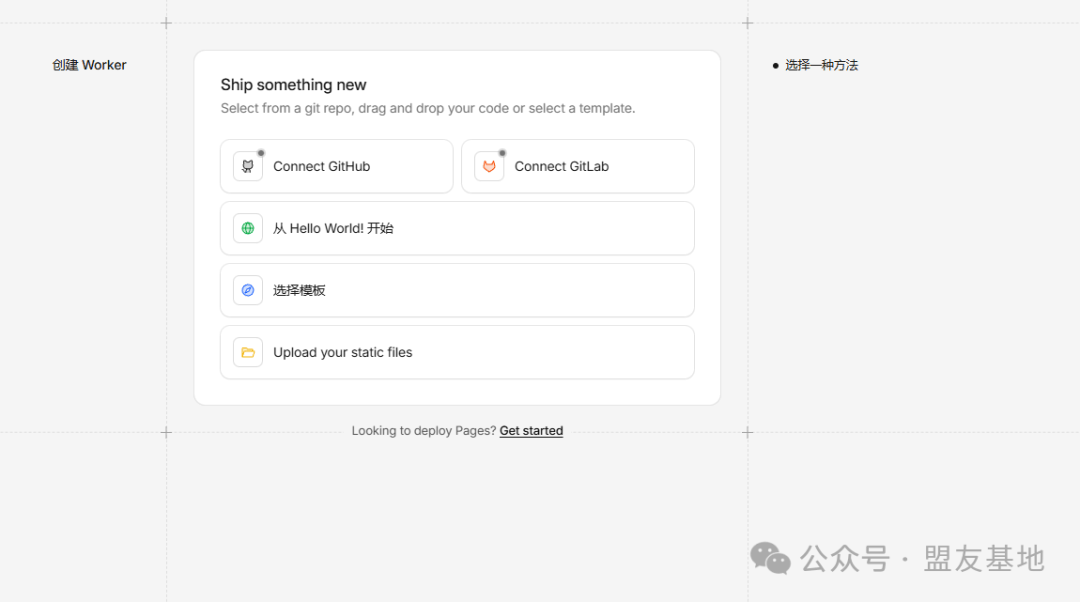Image resolution: width=1080 pixels, height=602 pixels.
Task: Click the small badge dot on GitHub icon
Action: (x=261, y=153)
